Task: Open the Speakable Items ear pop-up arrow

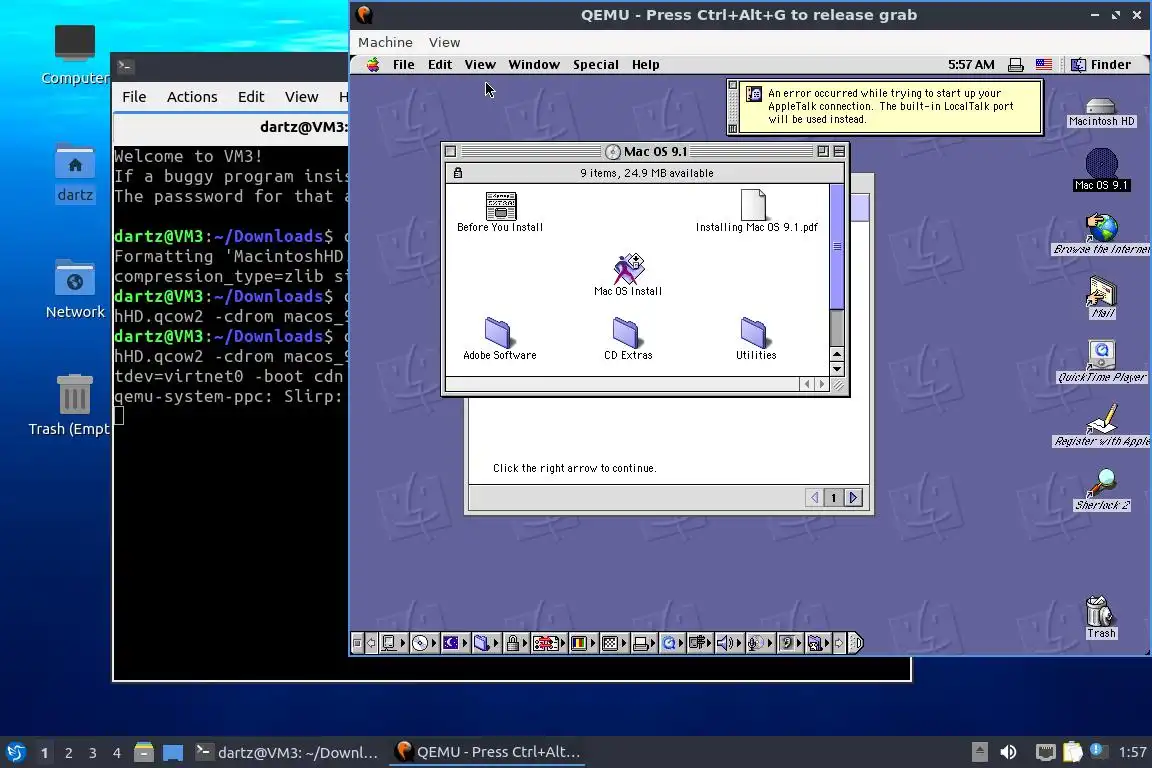Action: 799,643
